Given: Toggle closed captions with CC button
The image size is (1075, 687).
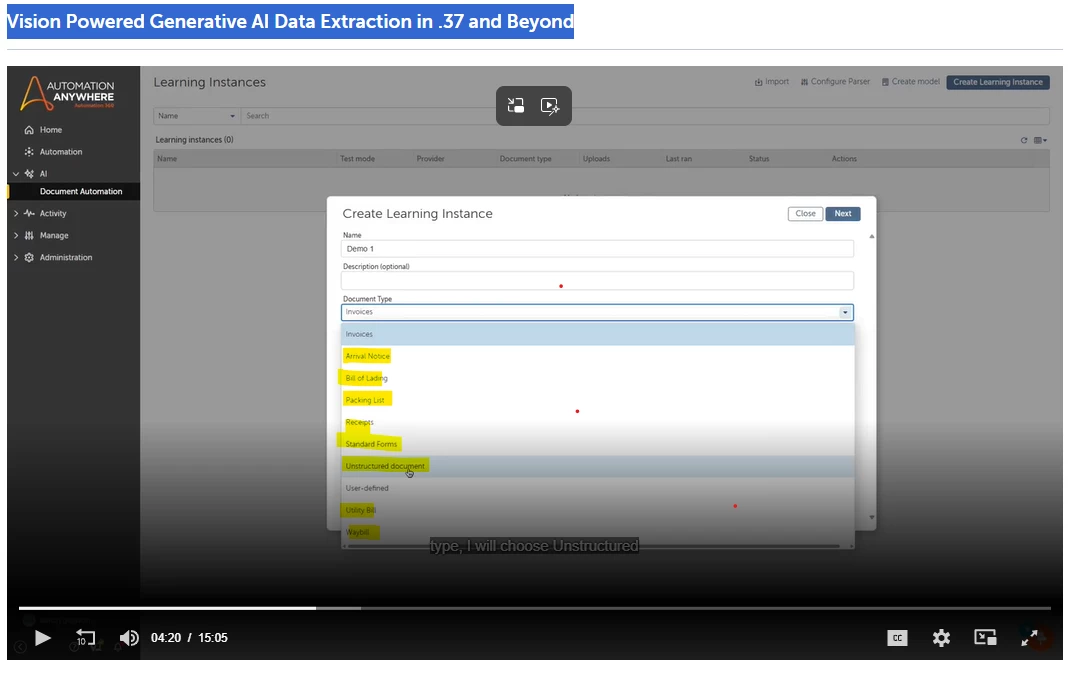Looking at the screenshot, I should [897, 638].
